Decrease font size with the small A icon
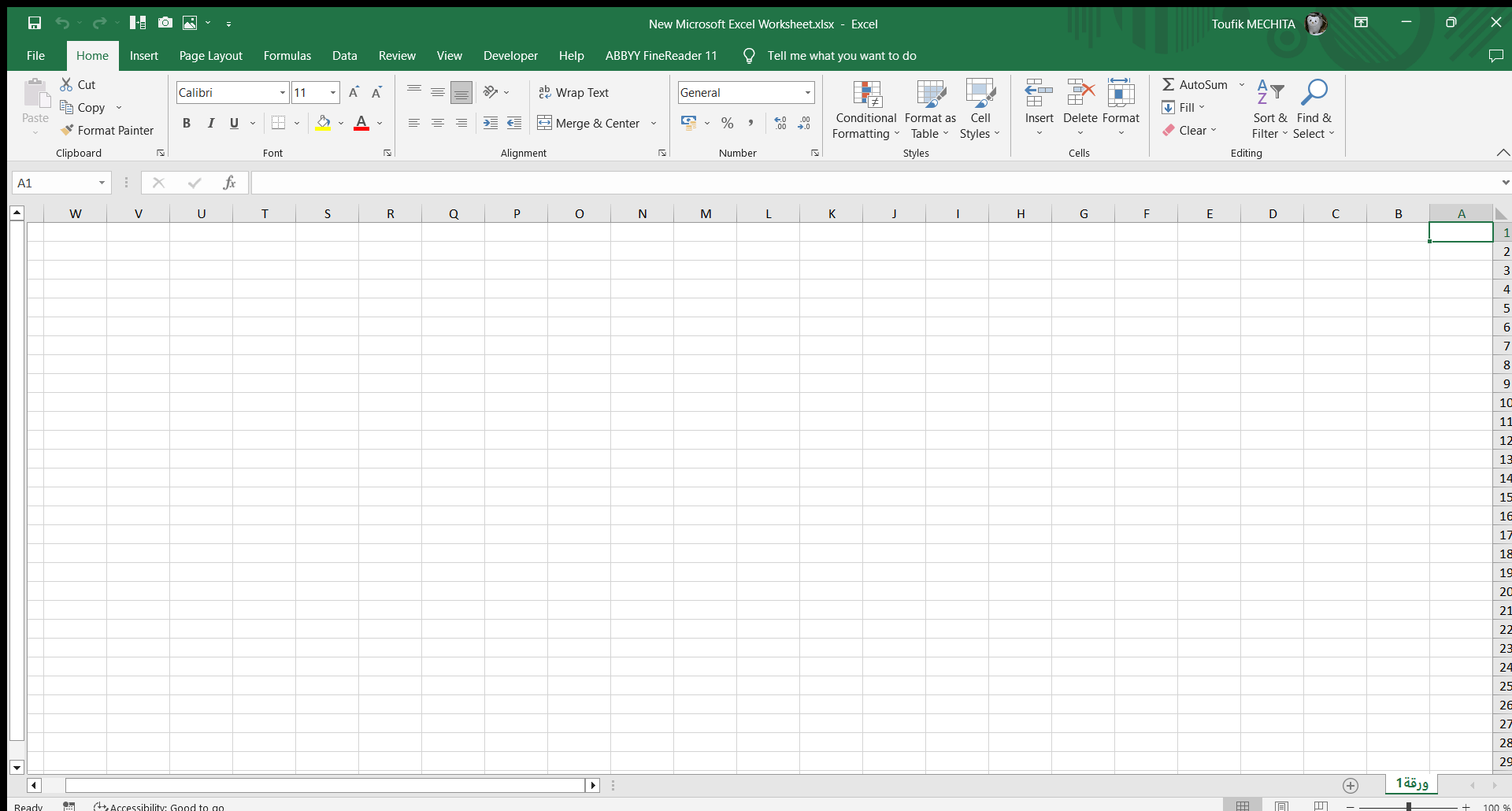The width and height of the screenshot is (1512, 811). [376, 92]
